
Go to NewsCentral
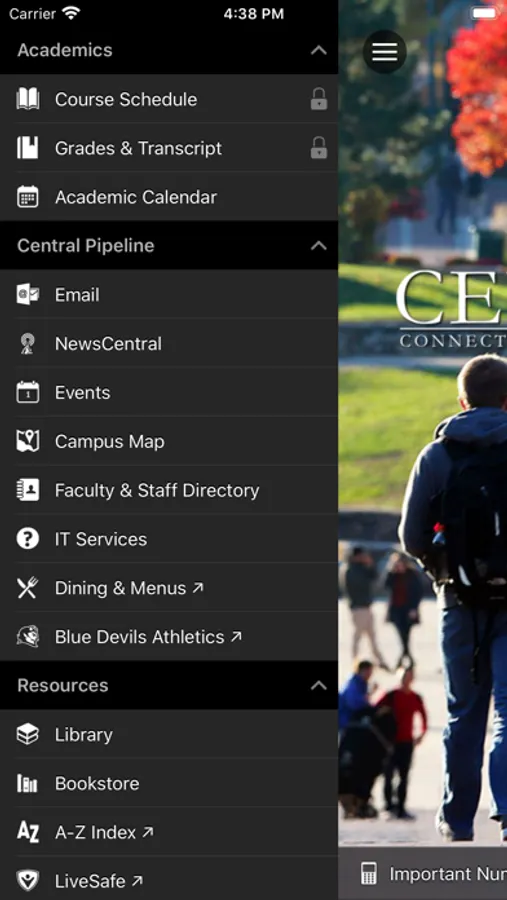click(x=169, y=343)
